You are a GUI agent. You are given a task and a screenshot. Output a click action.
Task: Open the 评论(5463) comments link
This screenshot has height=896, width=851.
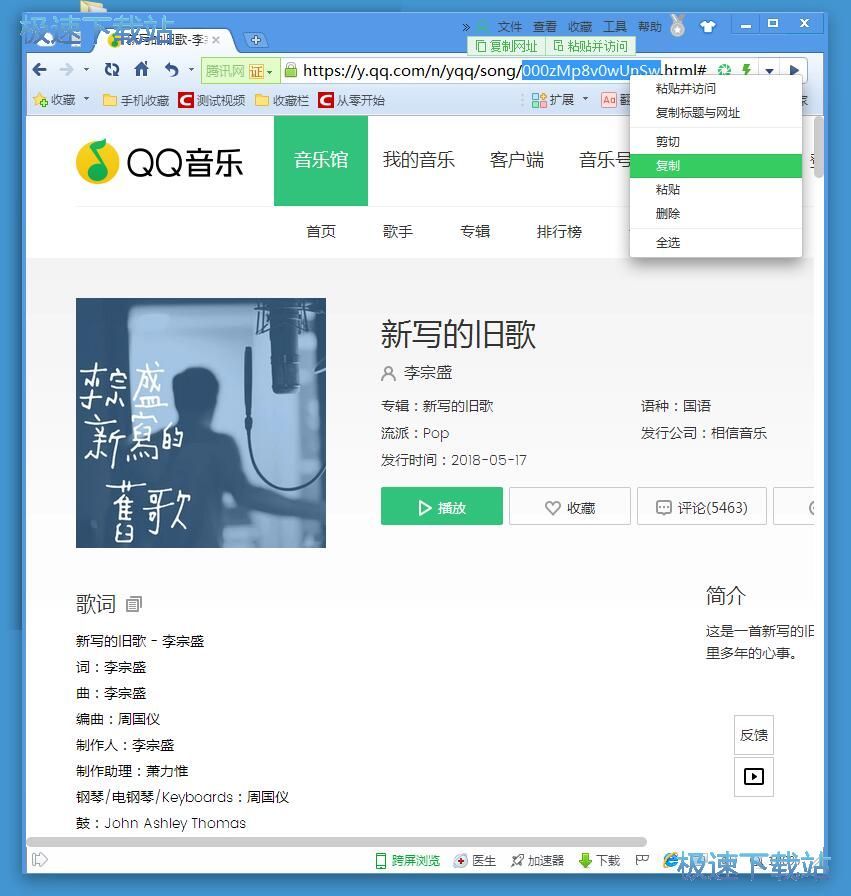pos(701,506)
